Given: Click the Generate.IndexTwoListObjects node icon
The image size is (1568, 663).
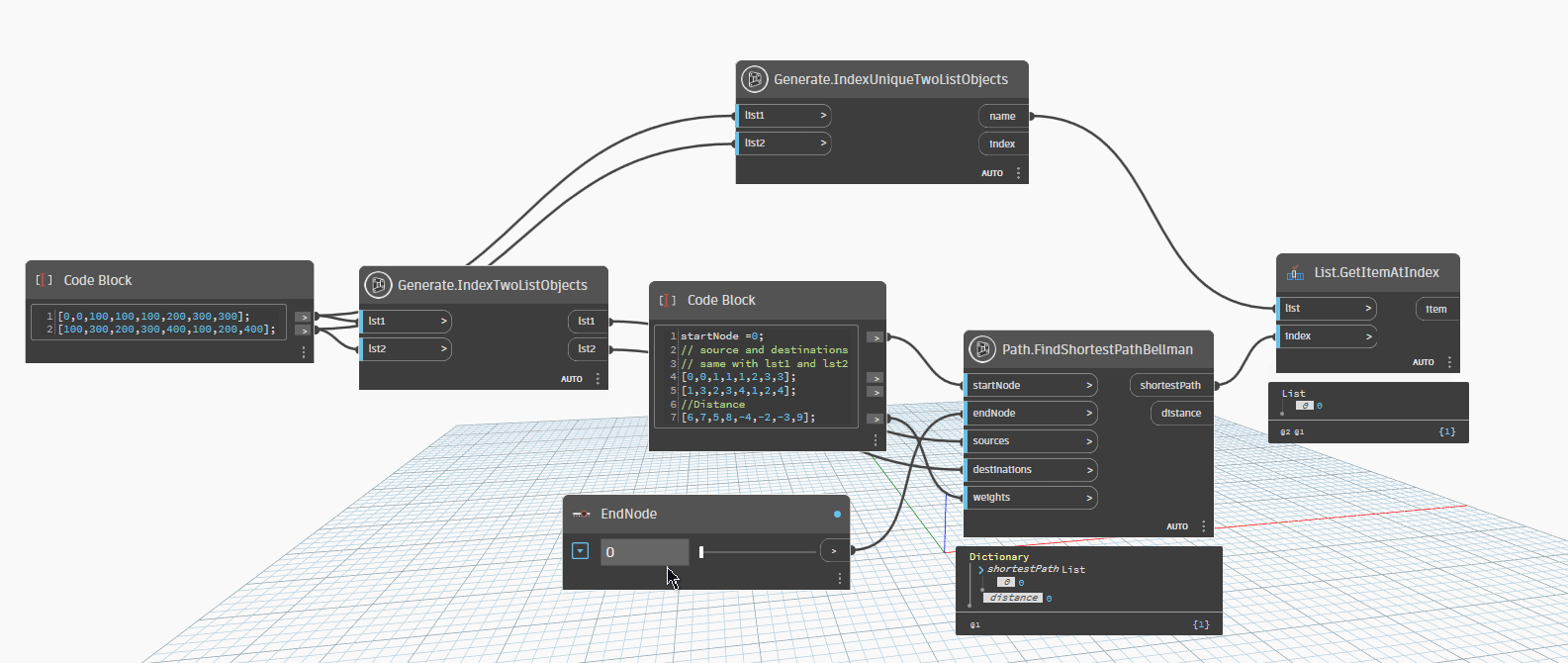Looking at the screenshot, I should [x=378, y=285].
